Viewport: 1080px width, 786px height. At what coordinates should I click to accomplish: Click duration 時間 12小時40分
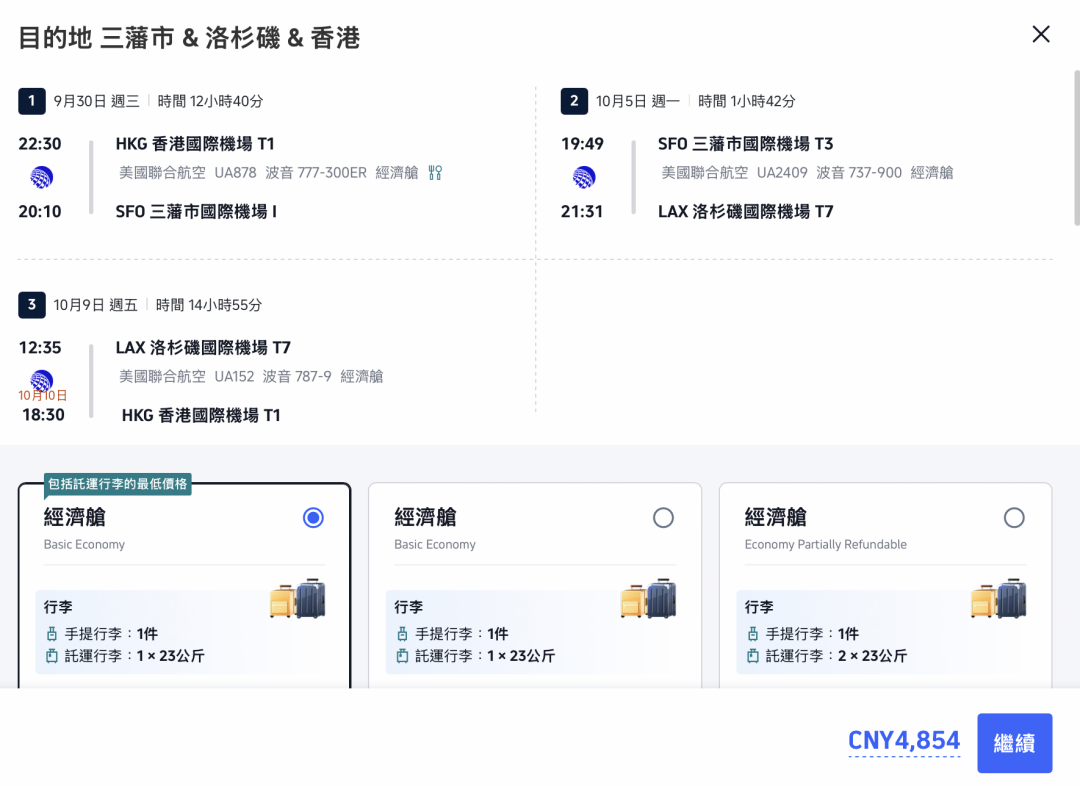coord(210,101)
